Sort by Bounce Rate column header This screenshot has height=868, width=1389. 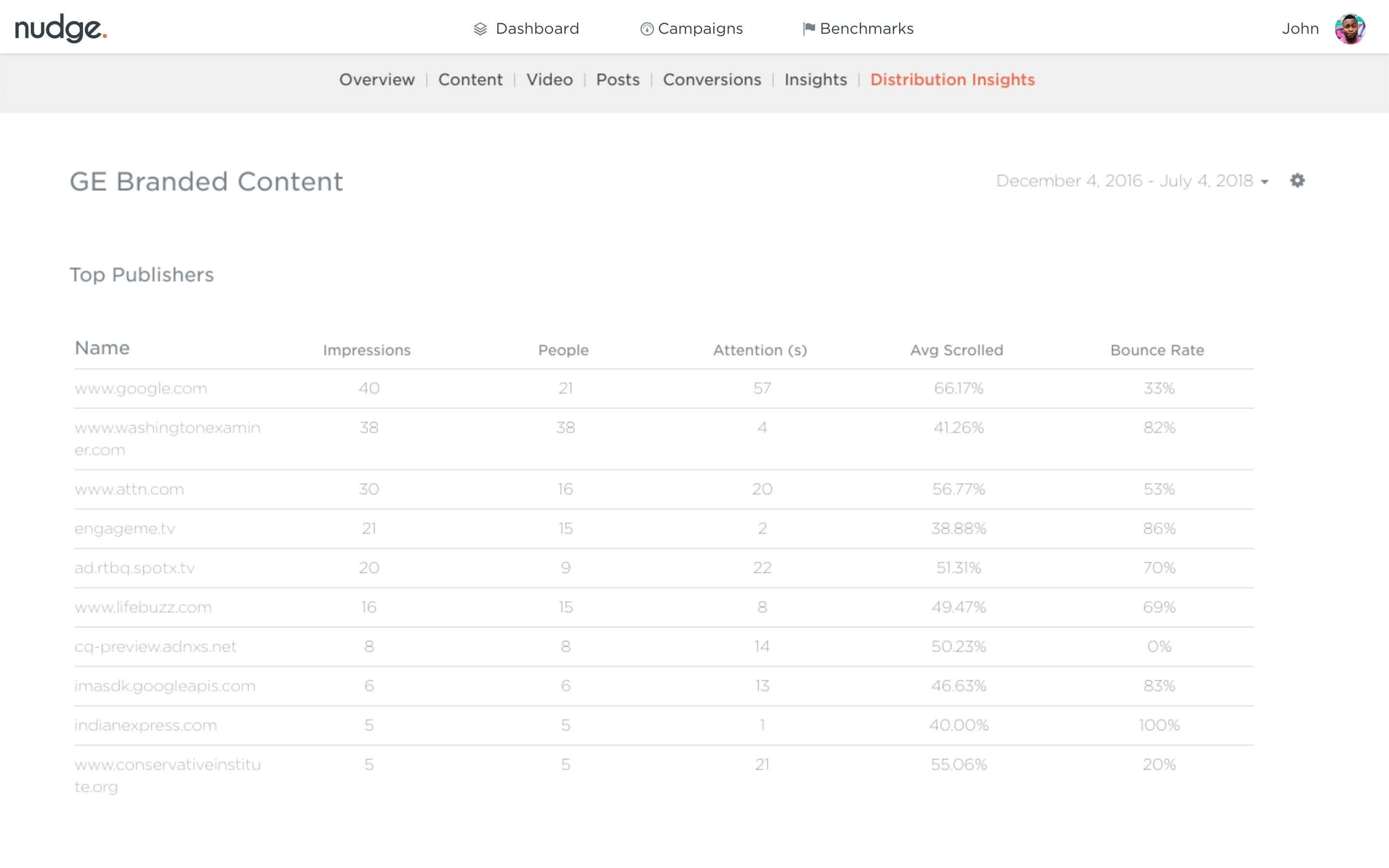[x=1157, y=350]
